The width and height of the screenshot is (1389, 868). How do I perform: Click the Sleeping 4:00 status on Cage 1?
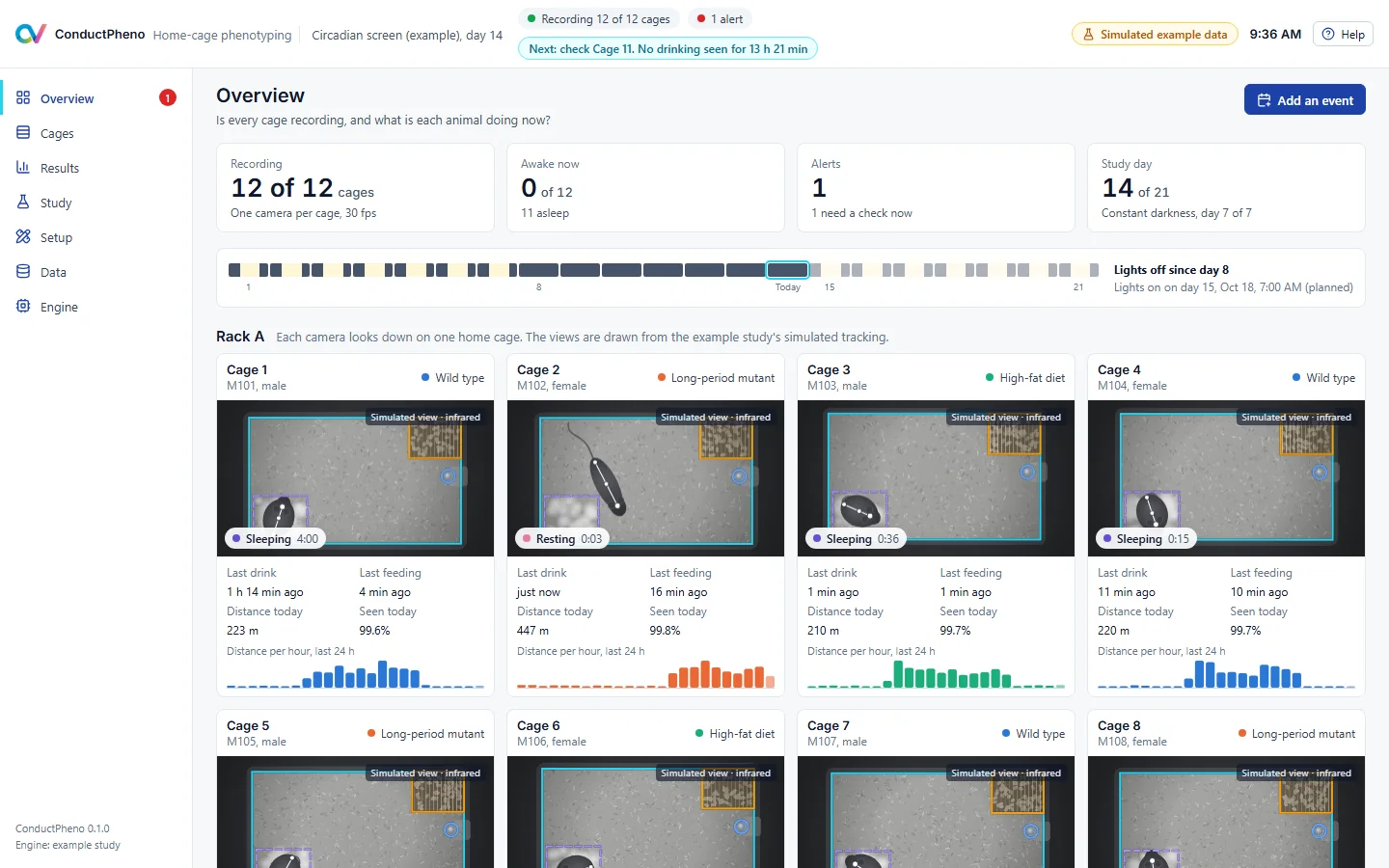coord(275,539)
